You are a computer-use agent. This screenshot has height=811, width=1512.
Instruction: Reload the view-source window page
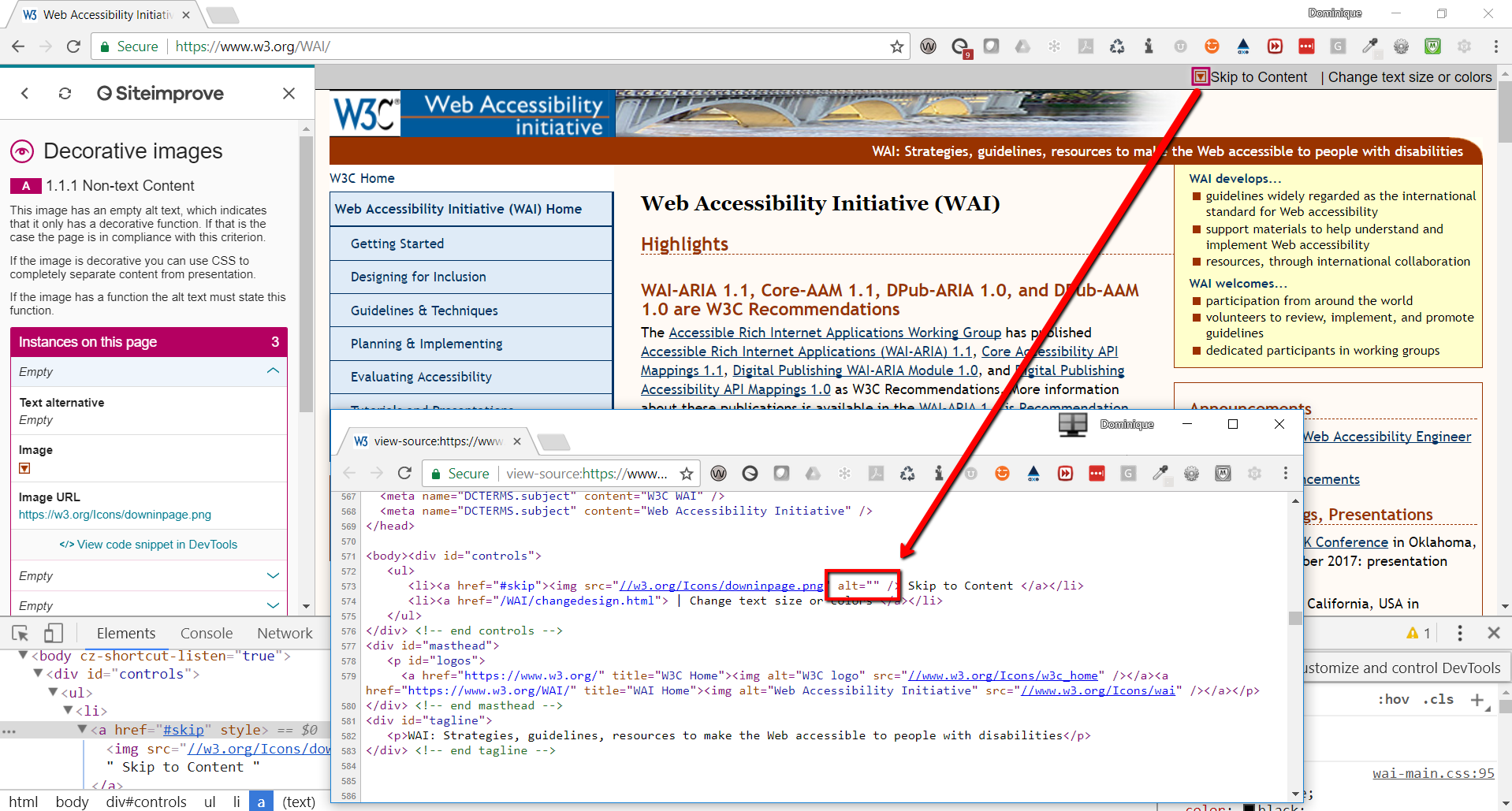404,473
